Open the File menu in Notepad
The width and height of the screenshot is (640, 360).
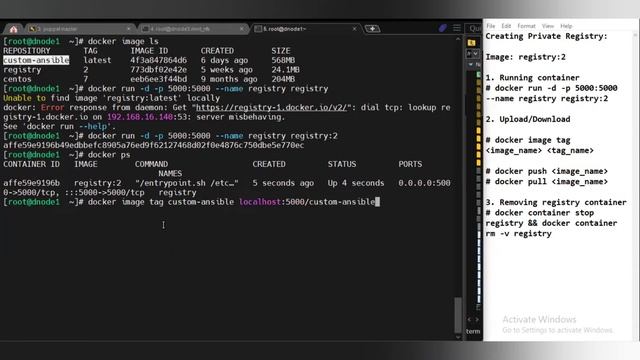coord(491,26)
